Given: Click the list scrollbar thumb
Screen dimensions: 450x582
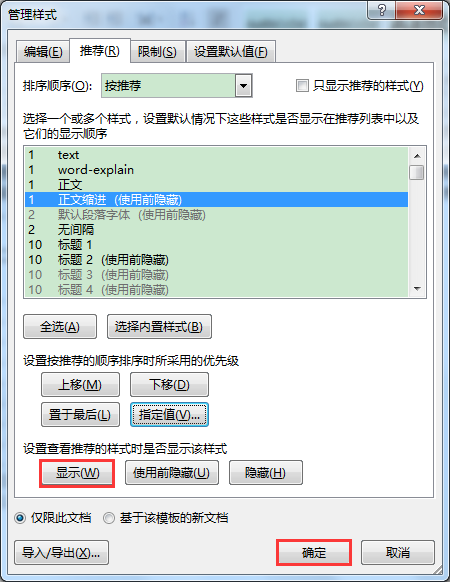Looking at the screenshot, I should tap(417, 173).
